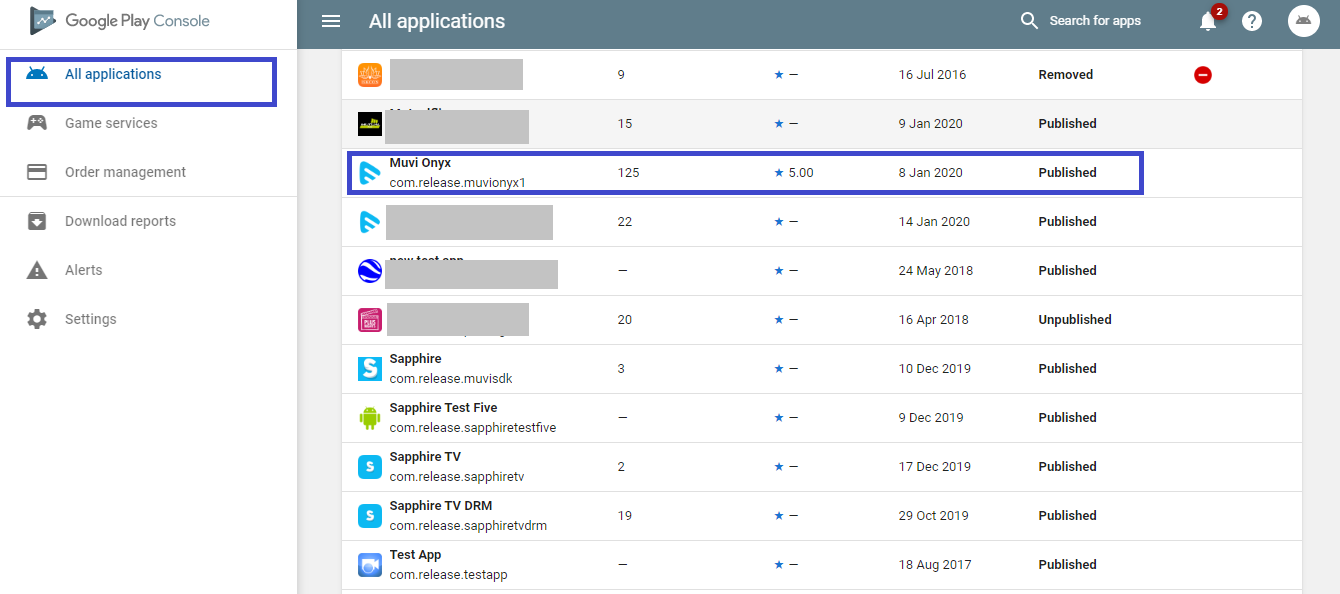Viewport: 1340px width, 594px height.
Task: Open Order management in sidebar
Action: 148,172
